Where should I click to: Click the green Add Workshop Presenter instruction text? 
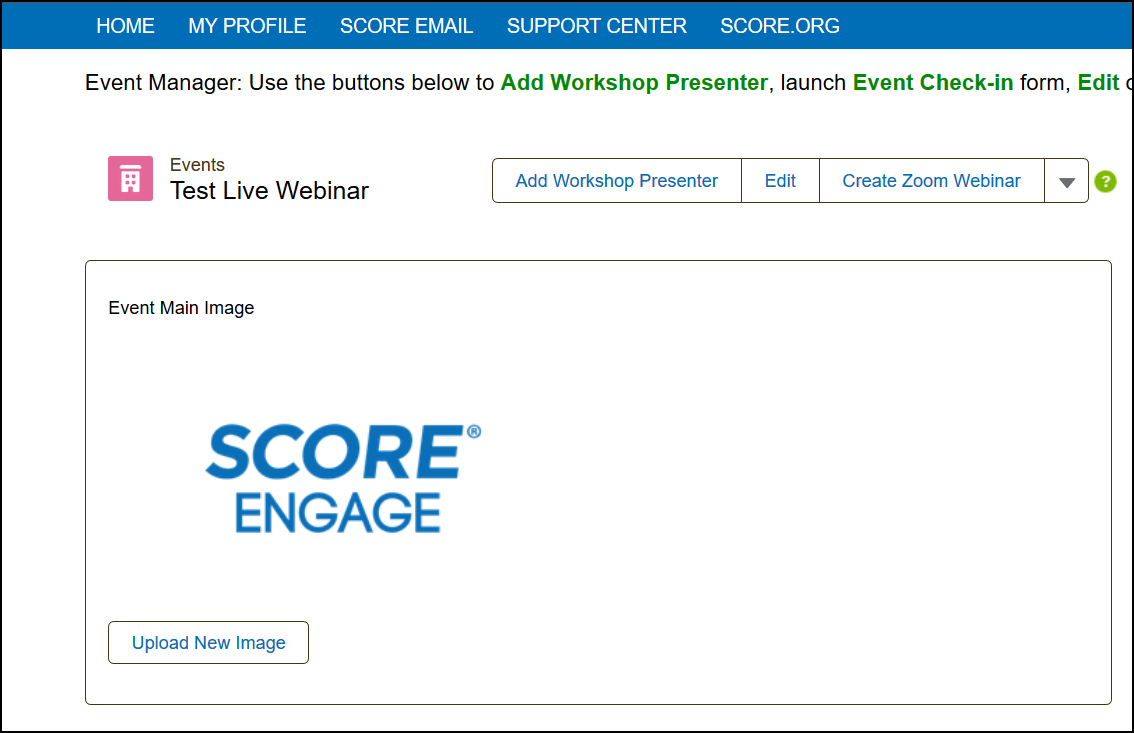coord(634,82)
